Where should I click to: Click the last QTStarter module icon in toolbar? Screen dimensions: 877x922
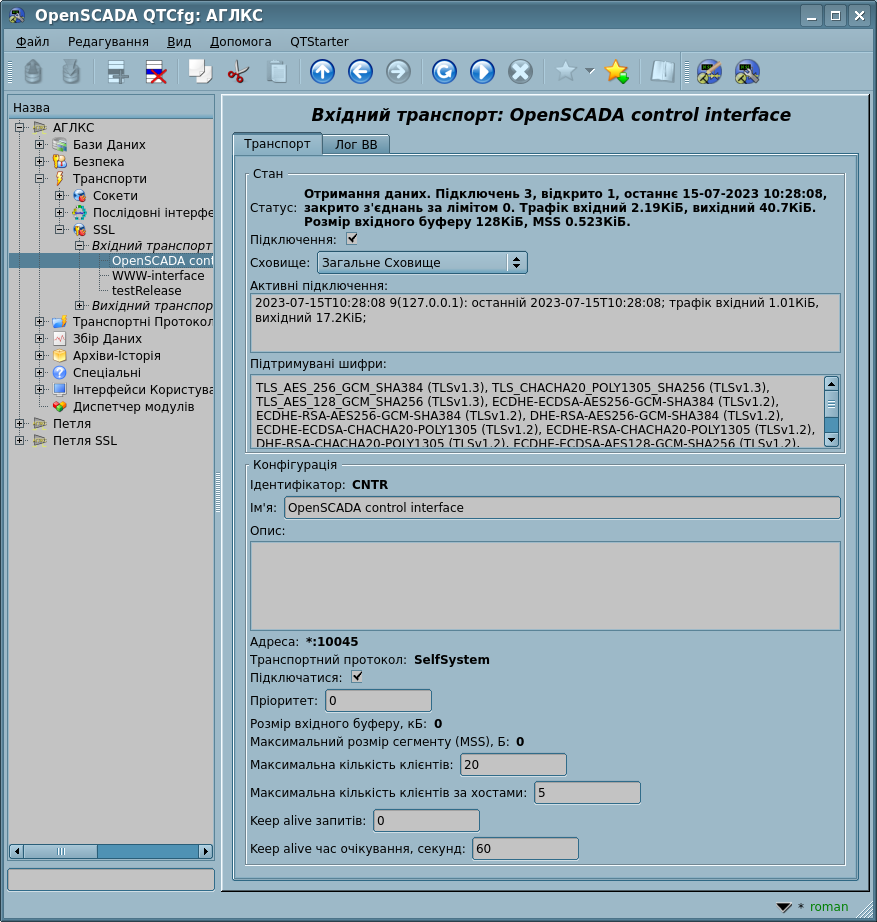pyautogui.click(x=747, y=72)
